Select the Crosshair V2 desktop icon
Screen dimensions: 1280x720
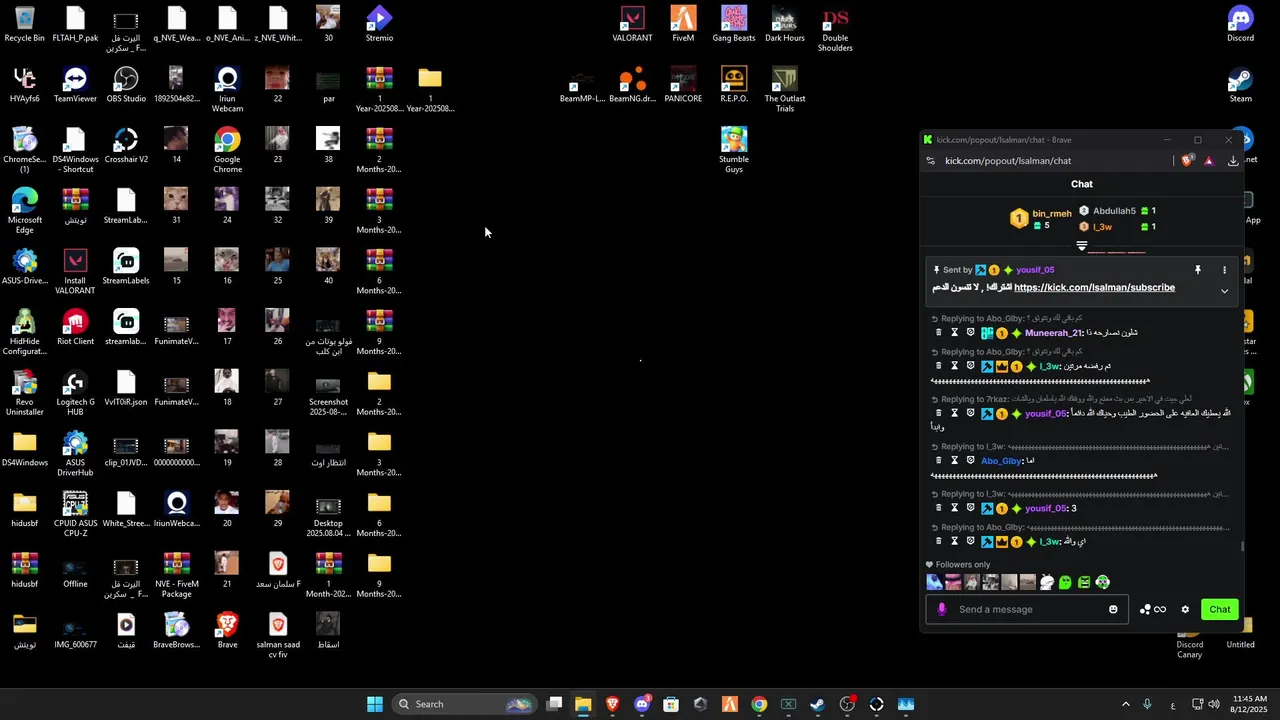click(126, 146)
